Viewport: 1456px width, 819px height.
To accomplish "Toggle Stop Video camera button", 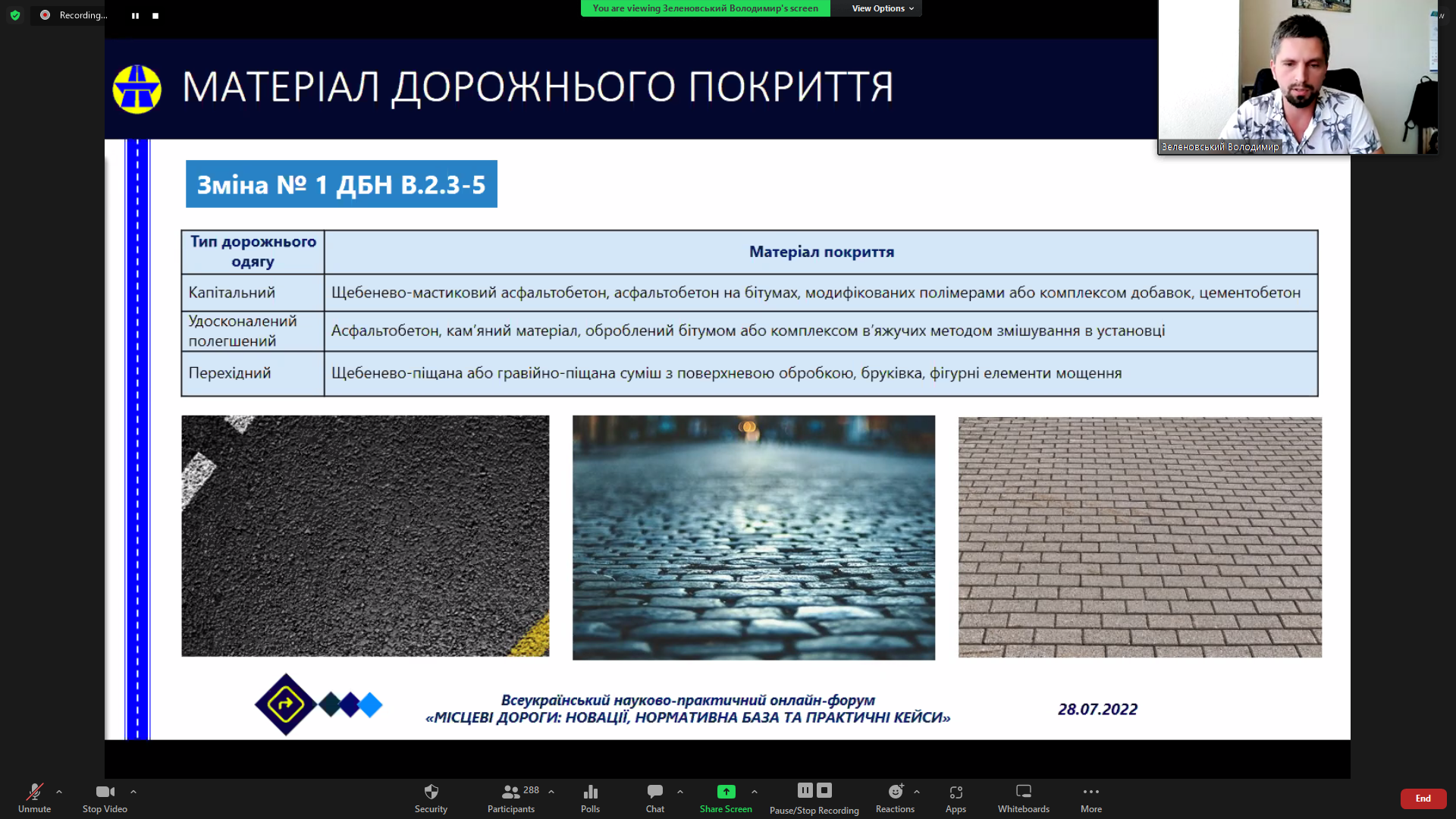I will point(105,792).
